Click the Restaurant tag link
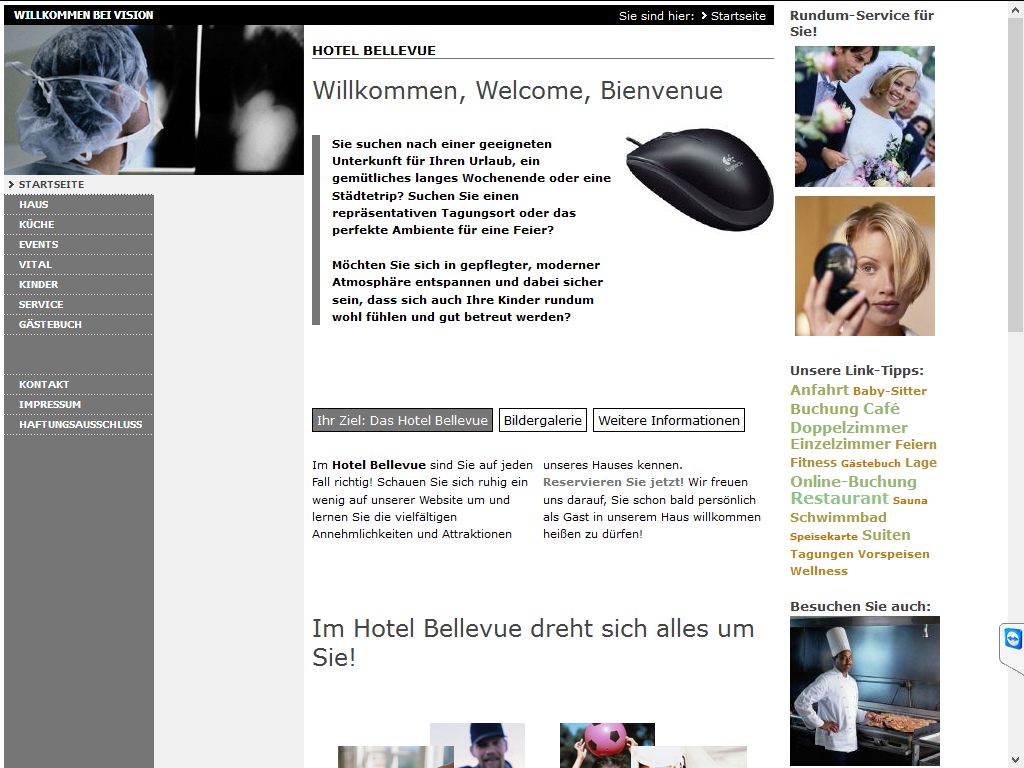The width and height of the screenshot is (1024, 768). [x=839, y=498]
